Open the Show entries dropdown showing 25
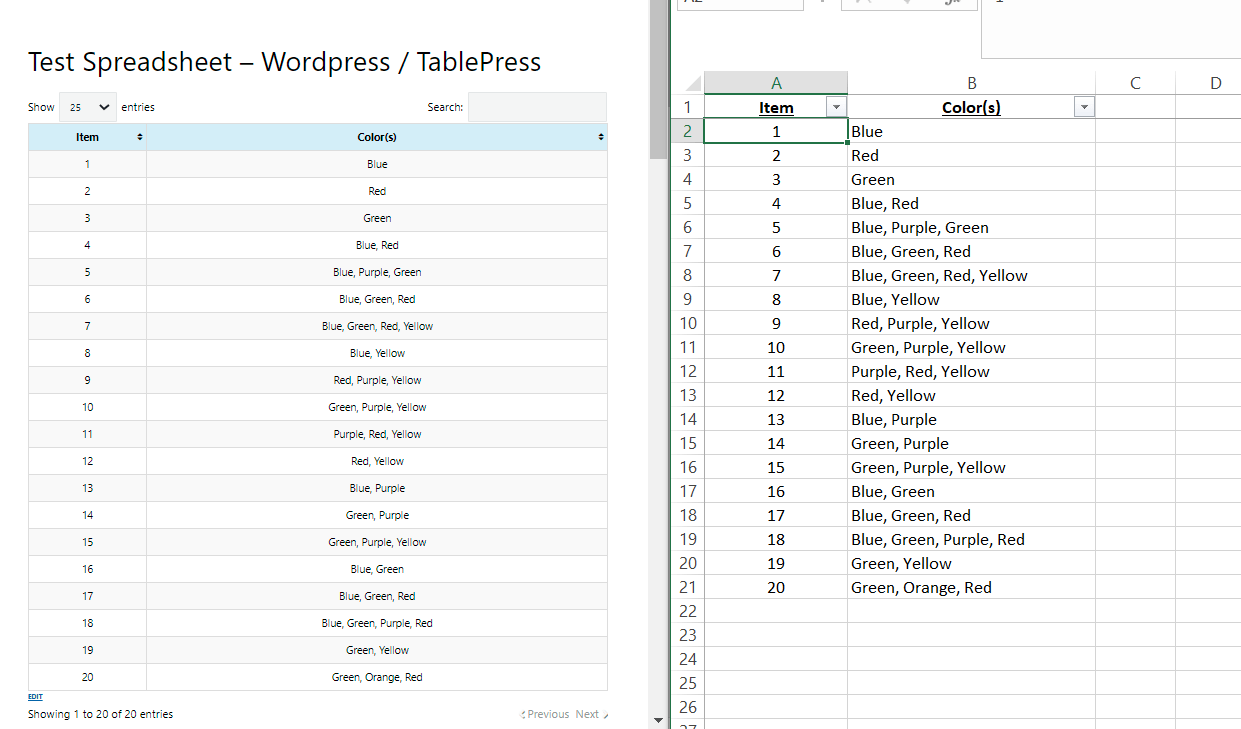The image size is (1241, 729). (87, 107)
